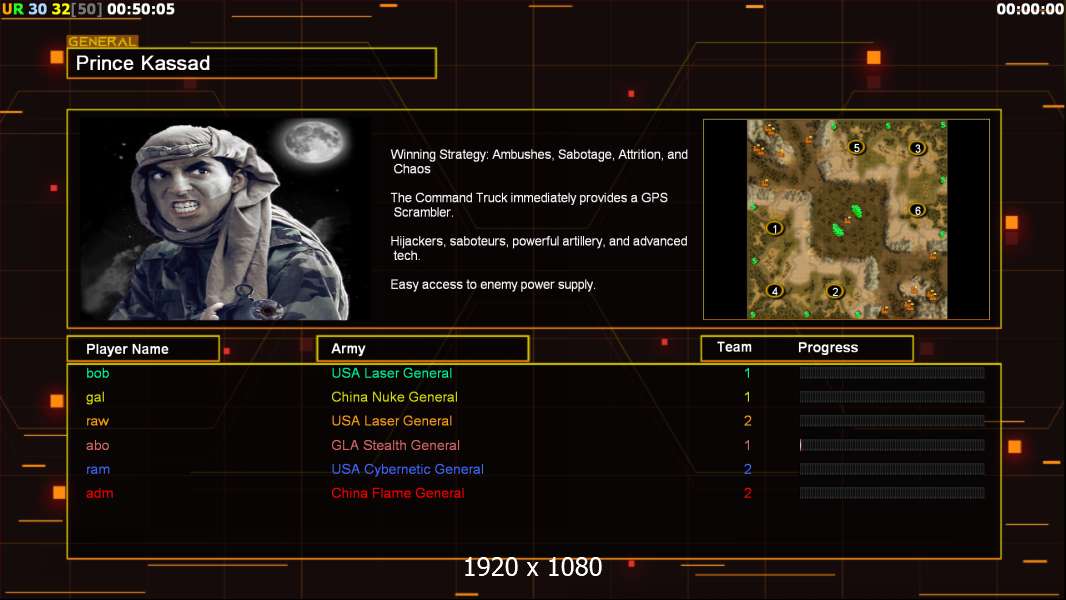Image resolution: width=1066 pixels, height=600 pixels.
Task: Click USA Cybernetic General army entry
Action: point(407,469)
